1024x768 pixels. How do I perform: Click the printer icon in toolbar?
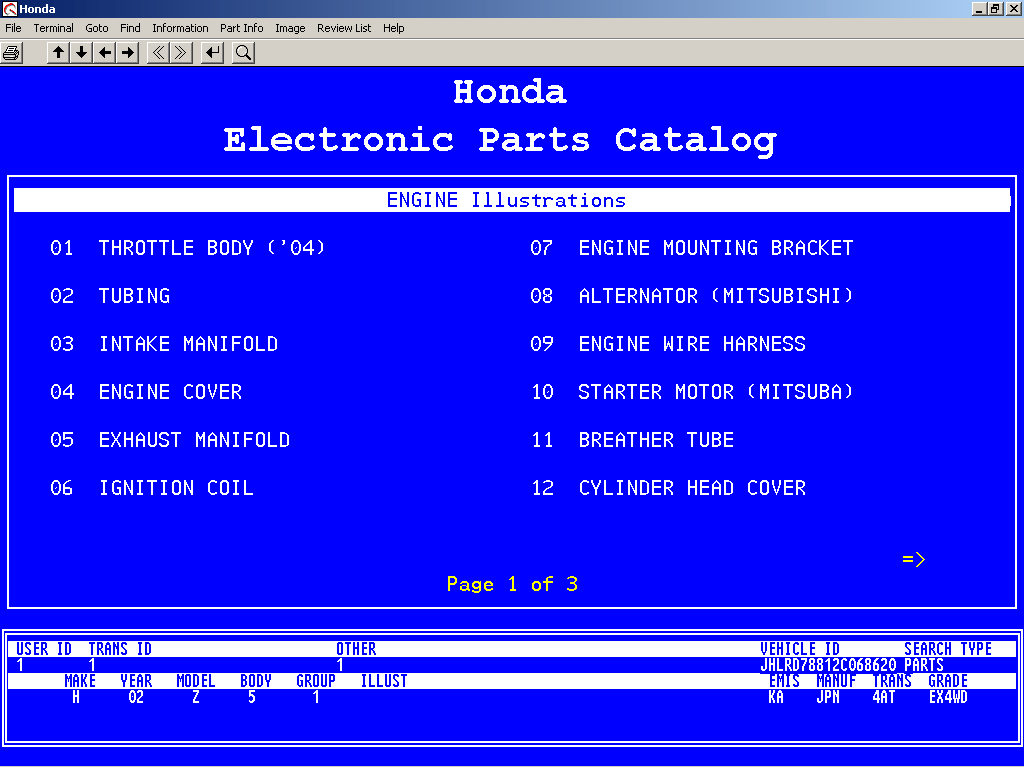pyautogui.click(x=12, y=53)
